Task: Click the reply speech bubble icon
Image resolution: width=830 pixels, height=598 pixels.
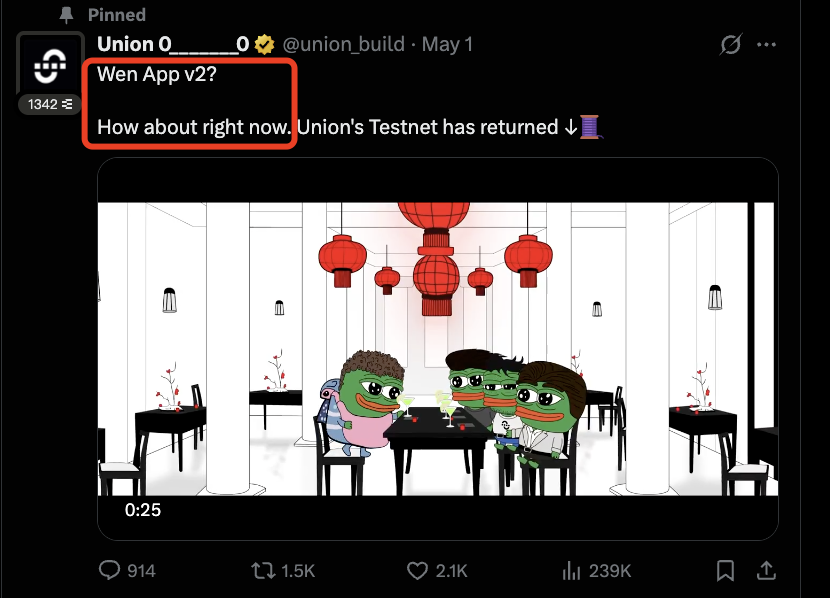Action: point(109,570)
